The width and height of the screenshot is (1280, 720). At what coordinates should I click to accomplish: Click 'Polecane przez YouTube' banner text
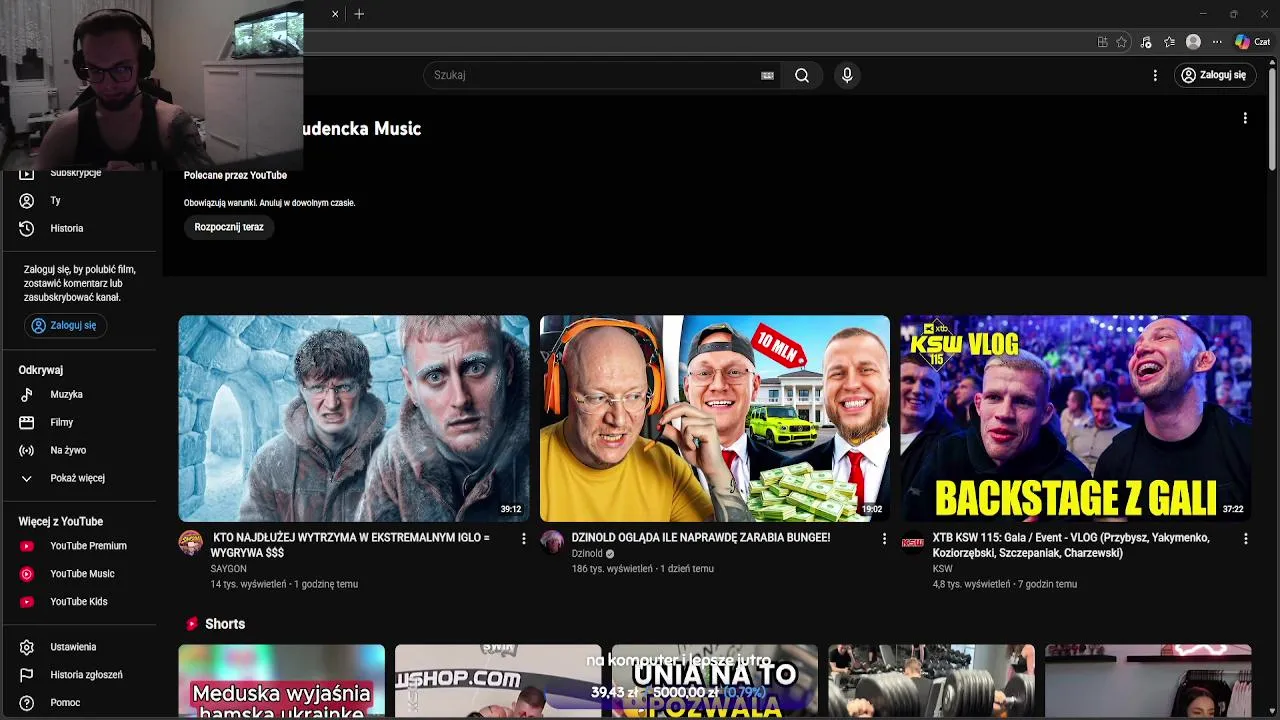tap(235, 175)
